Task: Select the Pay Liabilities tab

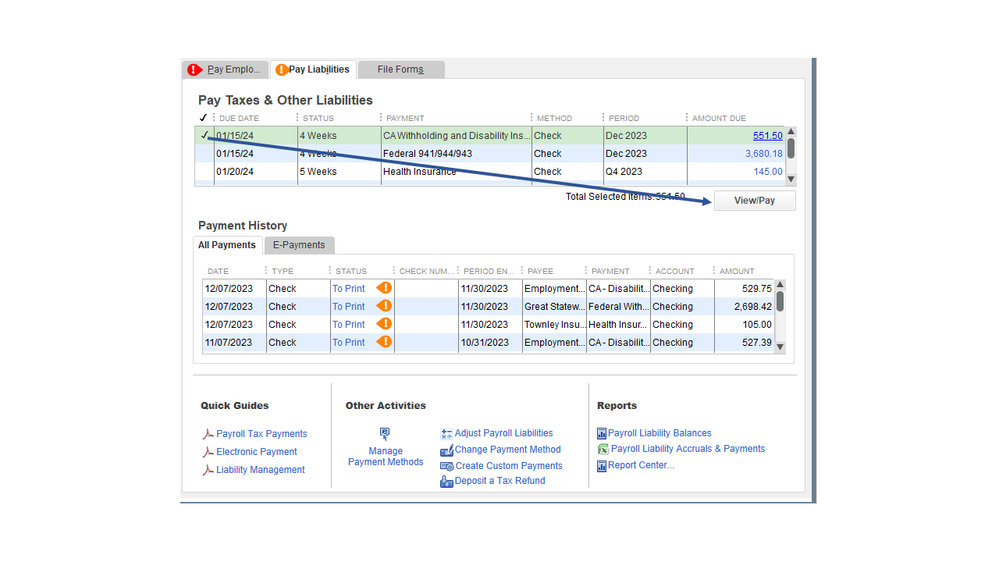Action: [313, 69]
